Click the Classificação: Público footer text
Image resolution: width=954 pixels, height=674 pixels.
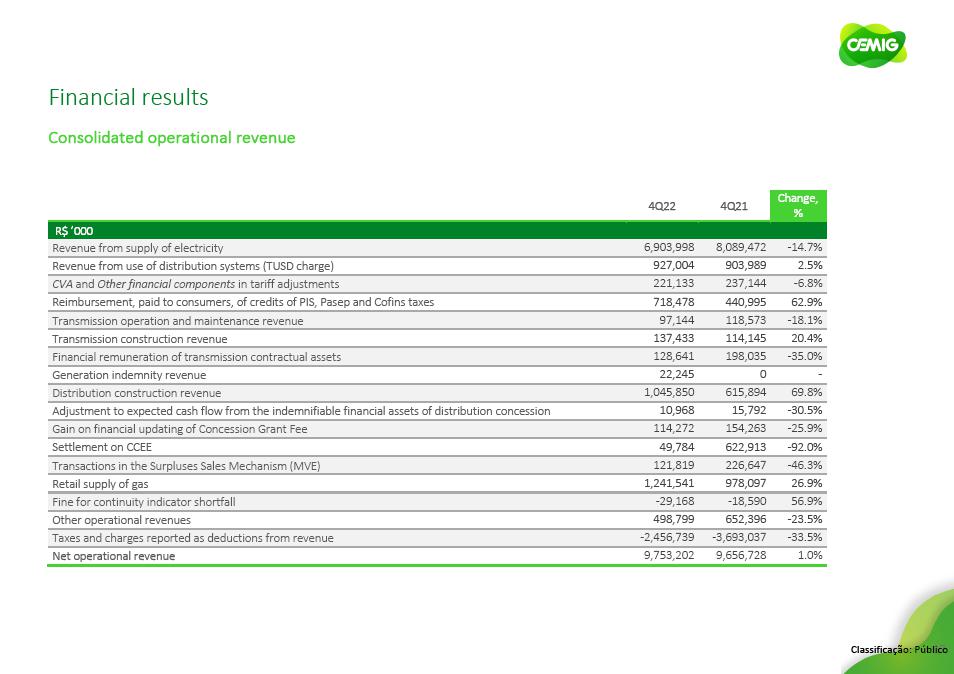click(898, 650)
